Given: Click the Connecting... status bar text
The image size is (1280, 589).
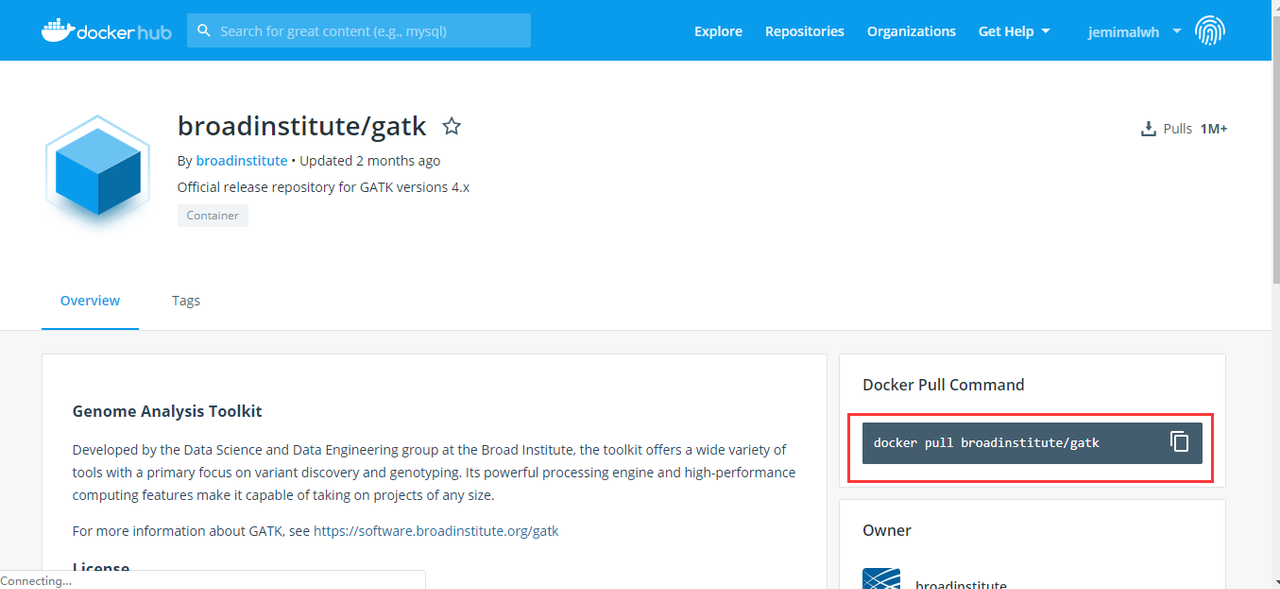Looking at the screenshot, I should [36, 581].
